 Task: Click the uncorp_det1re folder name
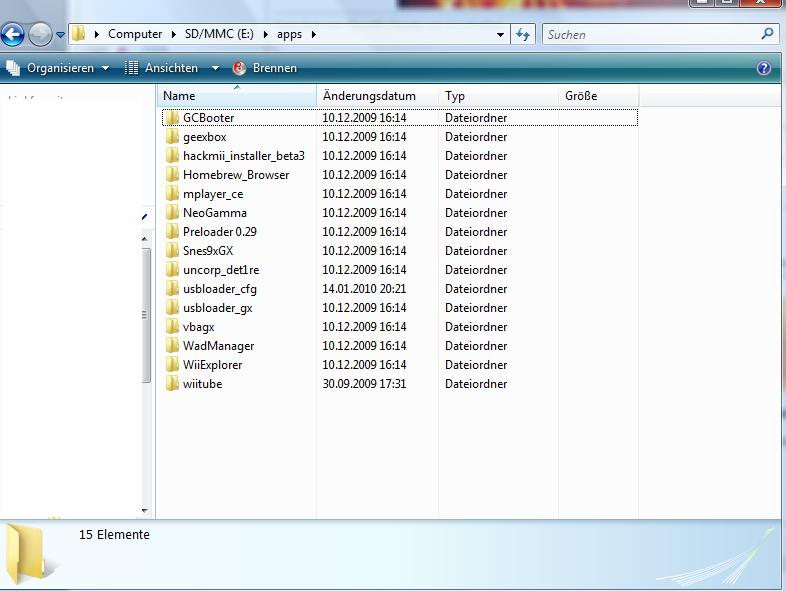[x=221, y=270]
